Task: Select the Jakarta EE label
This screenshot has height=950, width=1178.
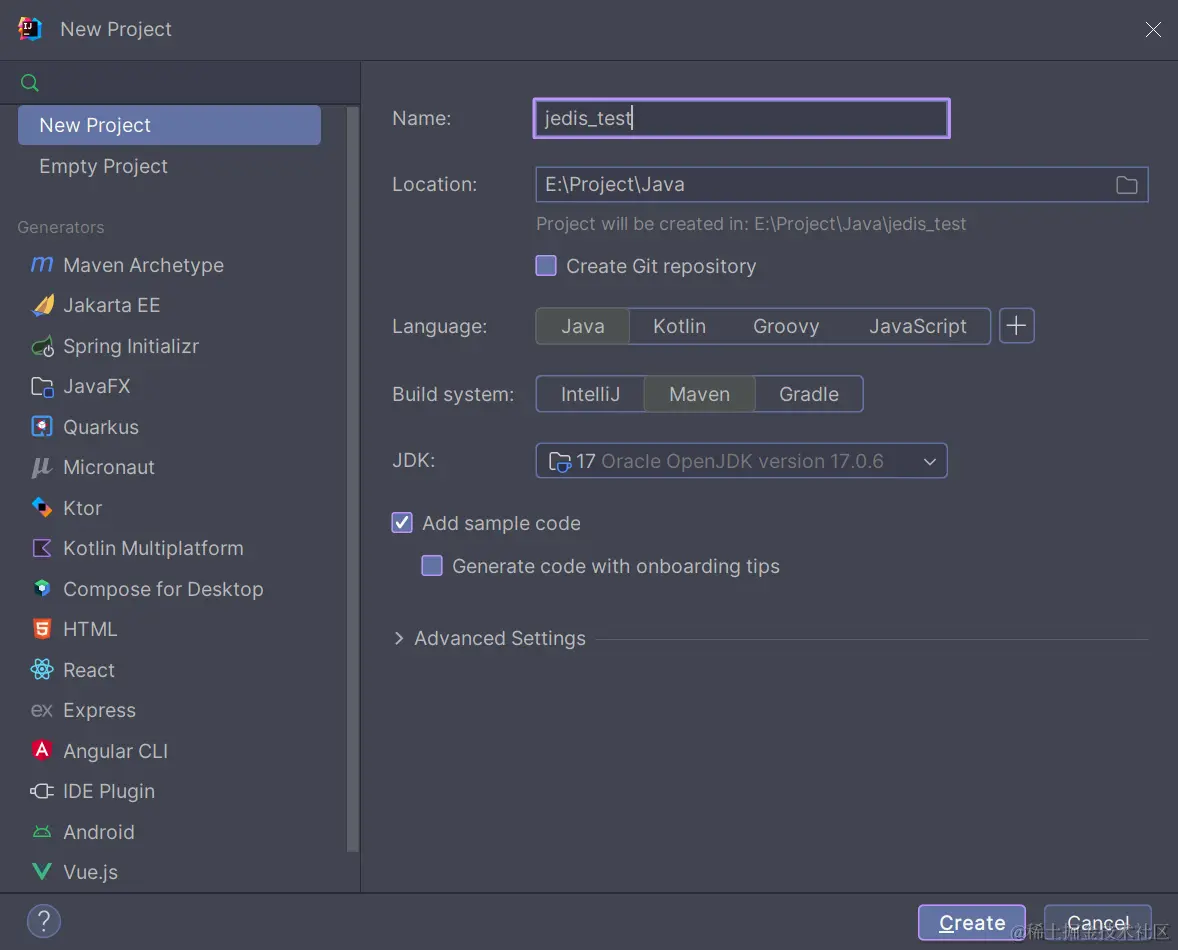Action: click(111, 306)
